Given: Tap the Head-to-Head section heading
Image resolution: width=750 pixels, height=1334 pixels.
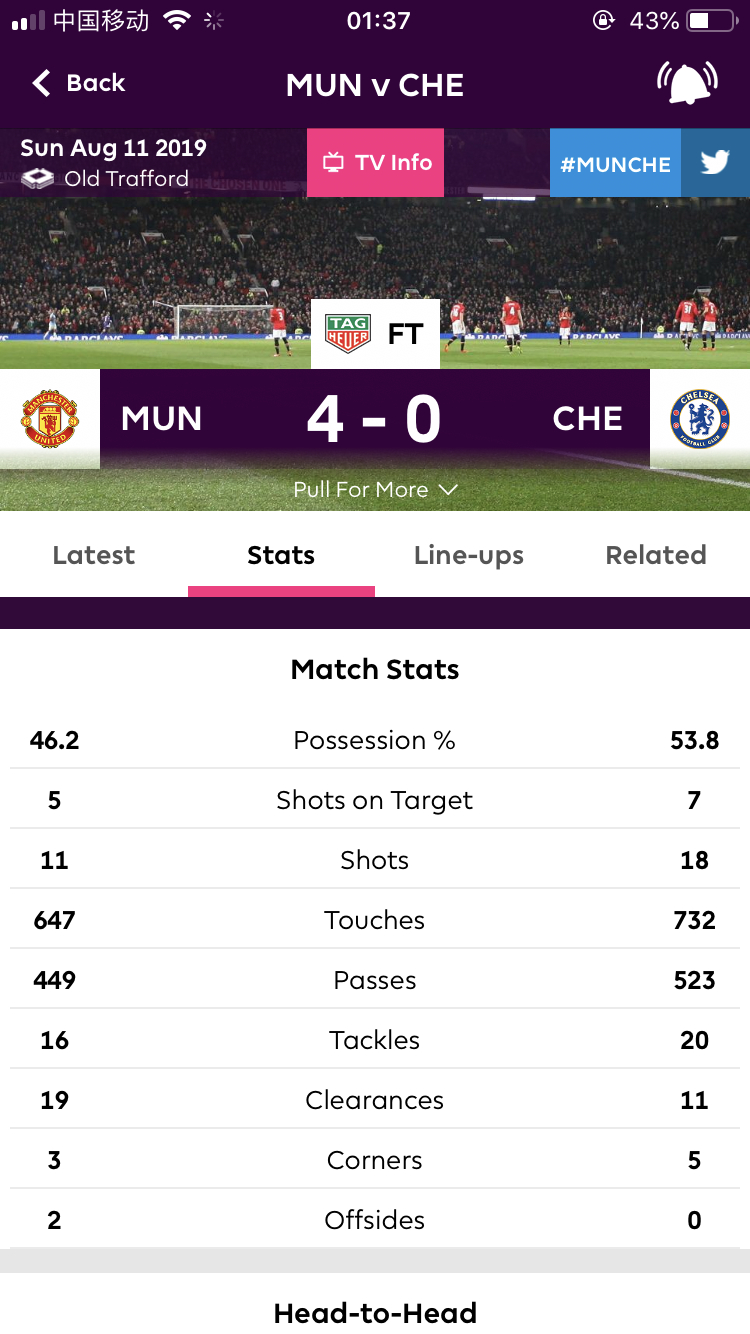Looking at the screenshot, I should pyautogui.click(x=375, y=1312).
